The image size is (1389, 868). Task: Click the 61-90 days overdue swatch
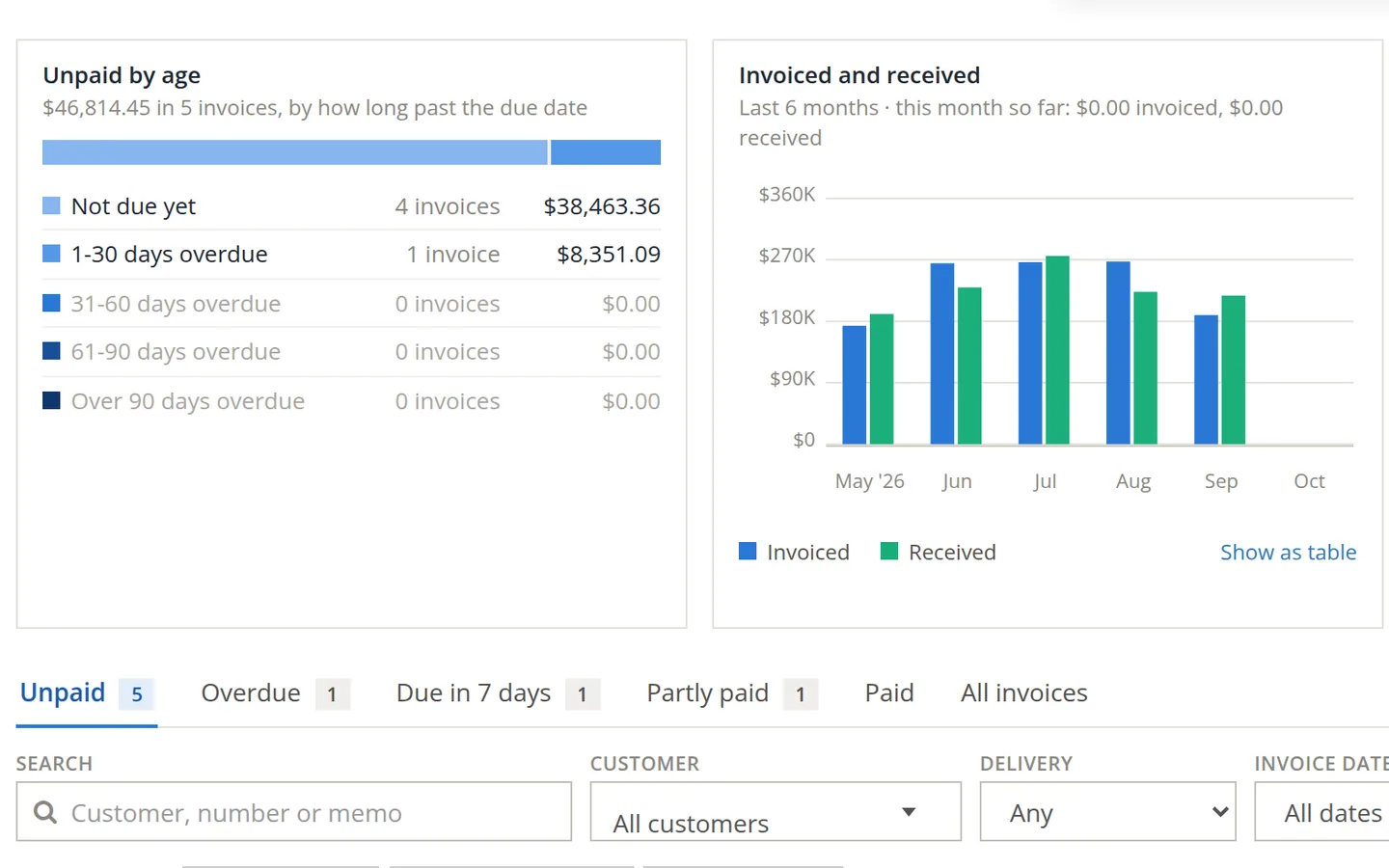52,351
